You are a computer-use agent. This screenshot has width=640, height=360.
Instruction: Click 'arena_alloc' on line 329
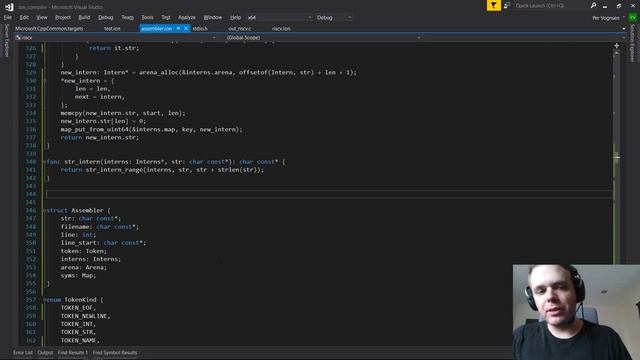(x=159, y=73)
